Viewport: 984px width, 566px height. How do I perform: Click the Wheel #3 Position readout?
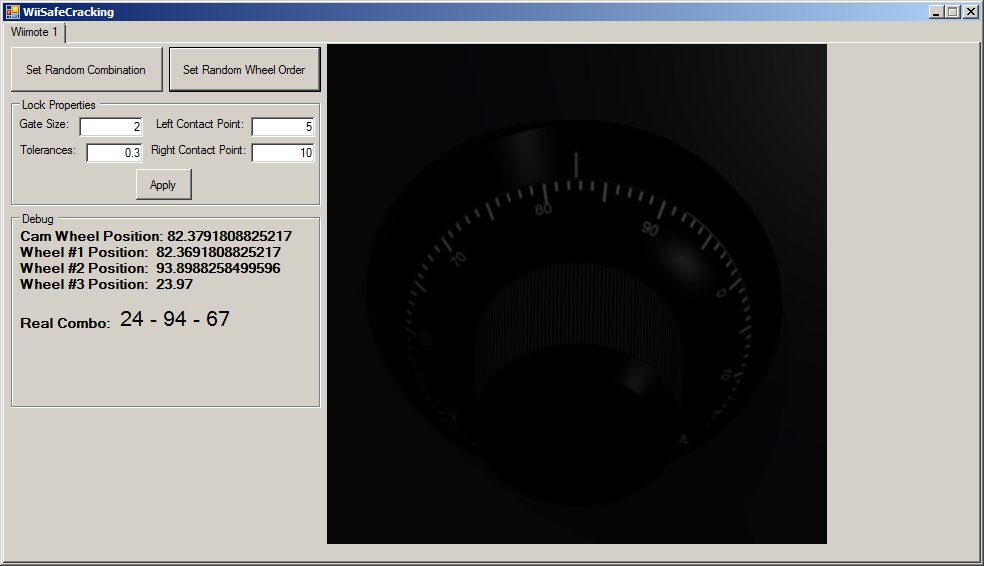click(106, 284)
